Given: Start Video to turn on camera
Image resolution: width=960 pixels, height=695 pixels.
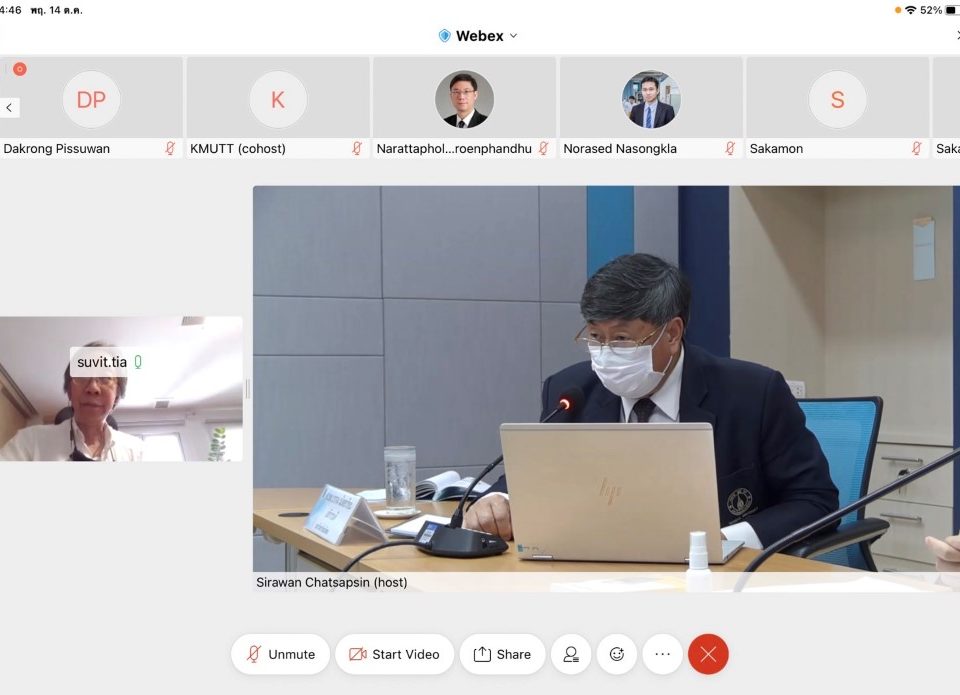Looking at the screenshot, I should [x=394, y=654].
